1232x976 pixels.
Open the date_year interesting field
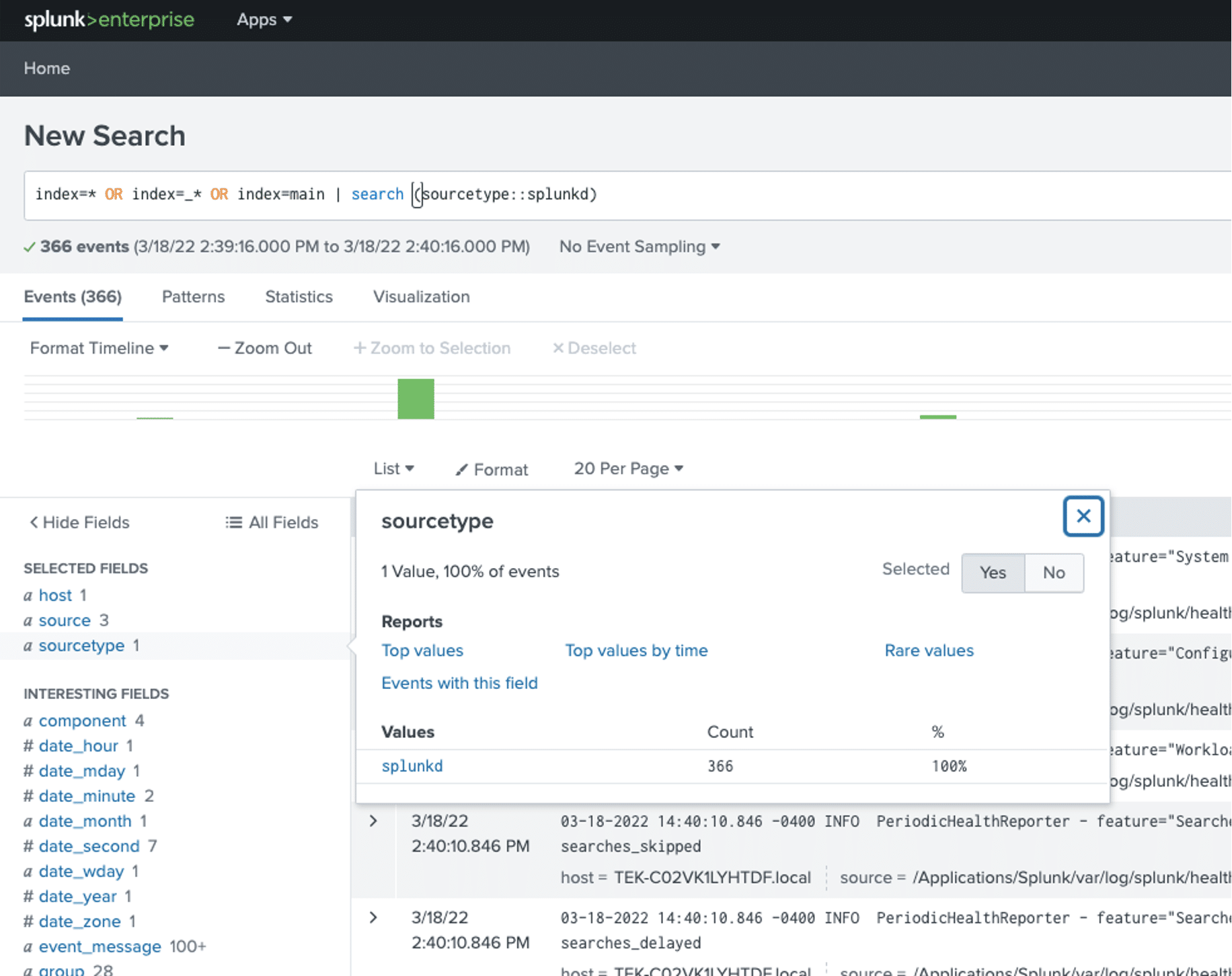(77, 897)
